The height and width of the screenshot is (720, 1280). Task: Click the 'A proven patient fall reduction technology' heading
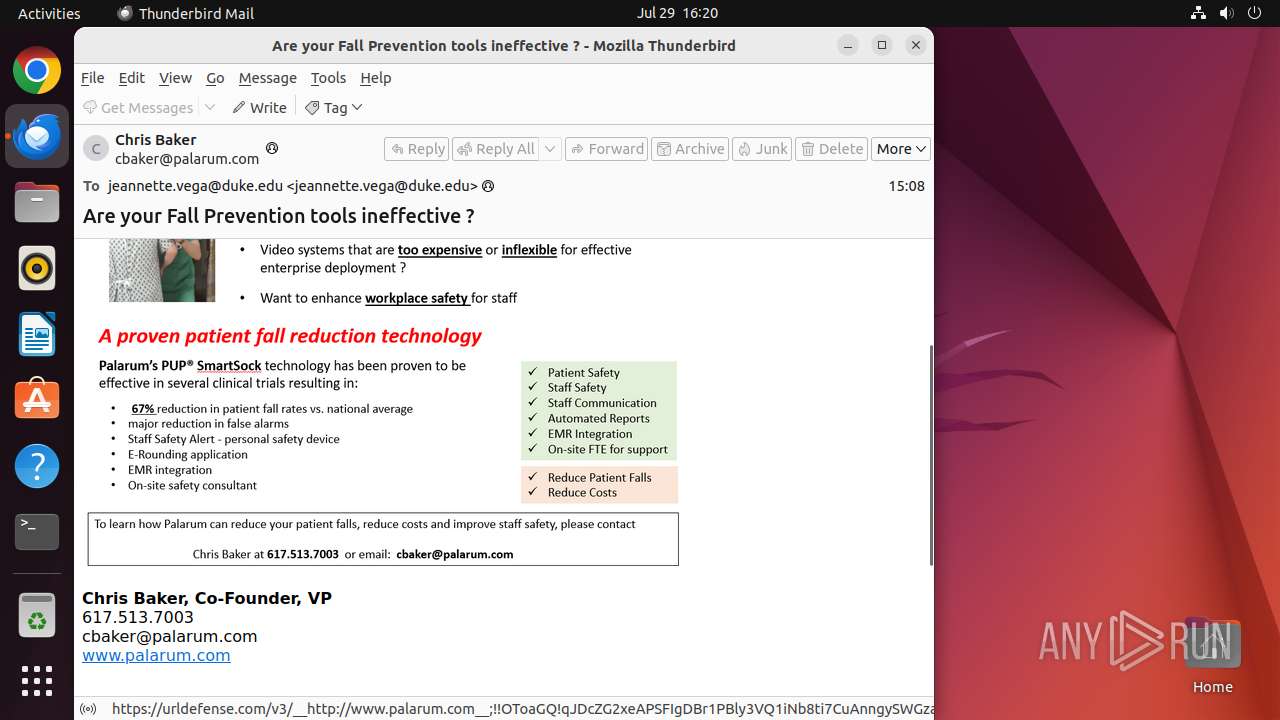pos(290,336)
